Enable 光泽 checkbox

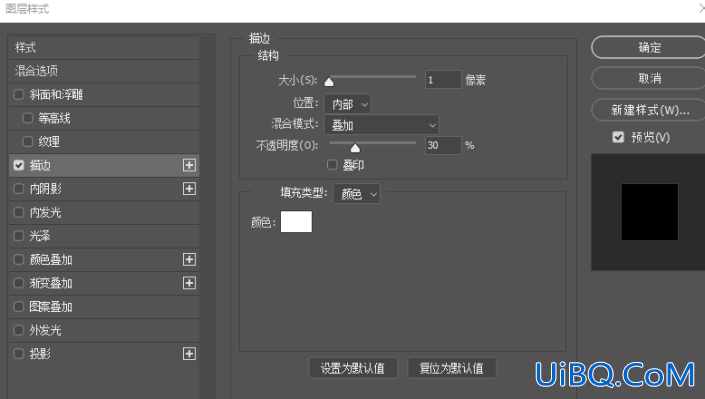[18, 236]
